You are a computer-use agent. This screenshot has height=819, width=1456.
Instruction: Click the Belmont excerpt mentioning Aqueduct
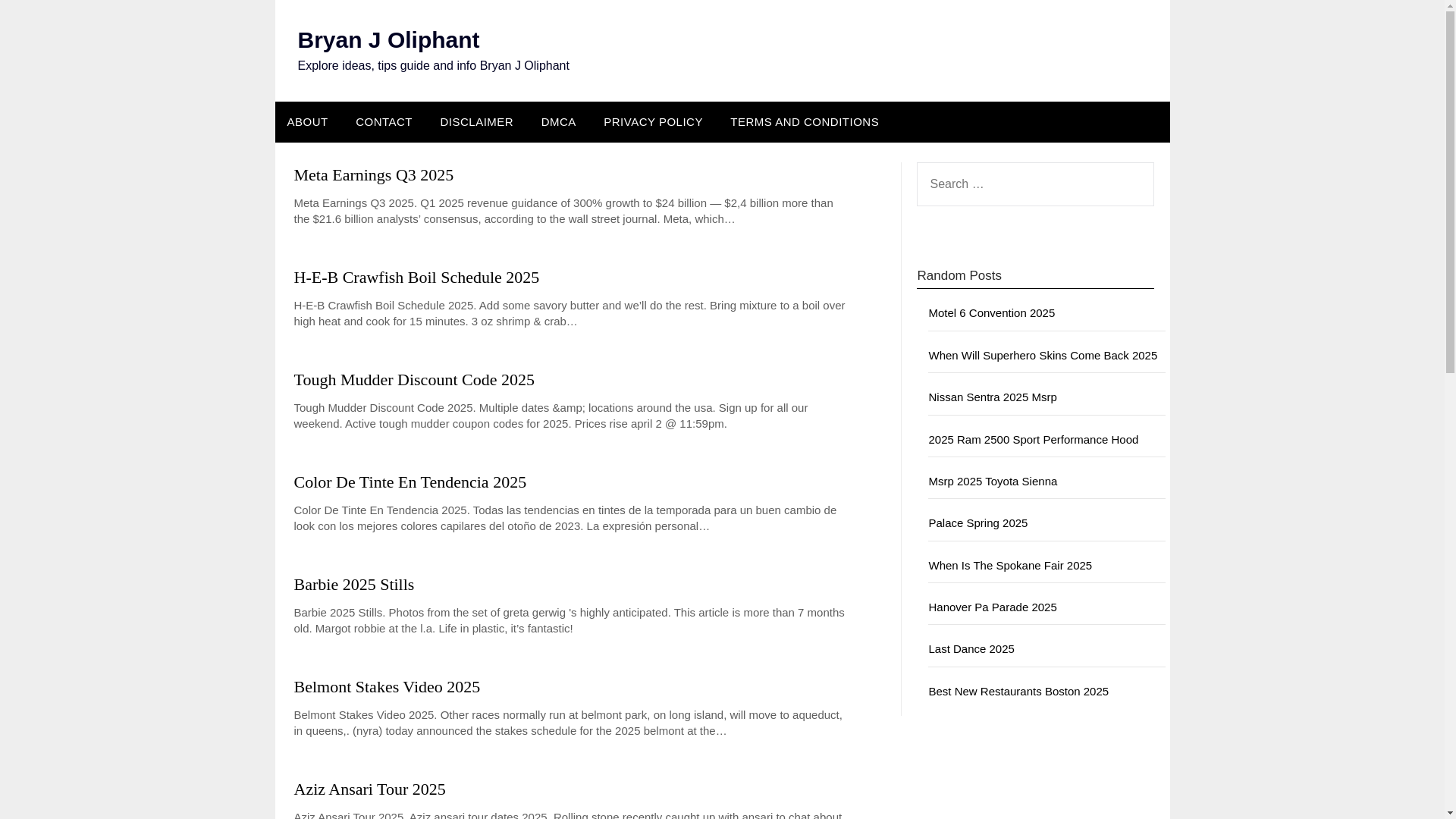point(569,723)
